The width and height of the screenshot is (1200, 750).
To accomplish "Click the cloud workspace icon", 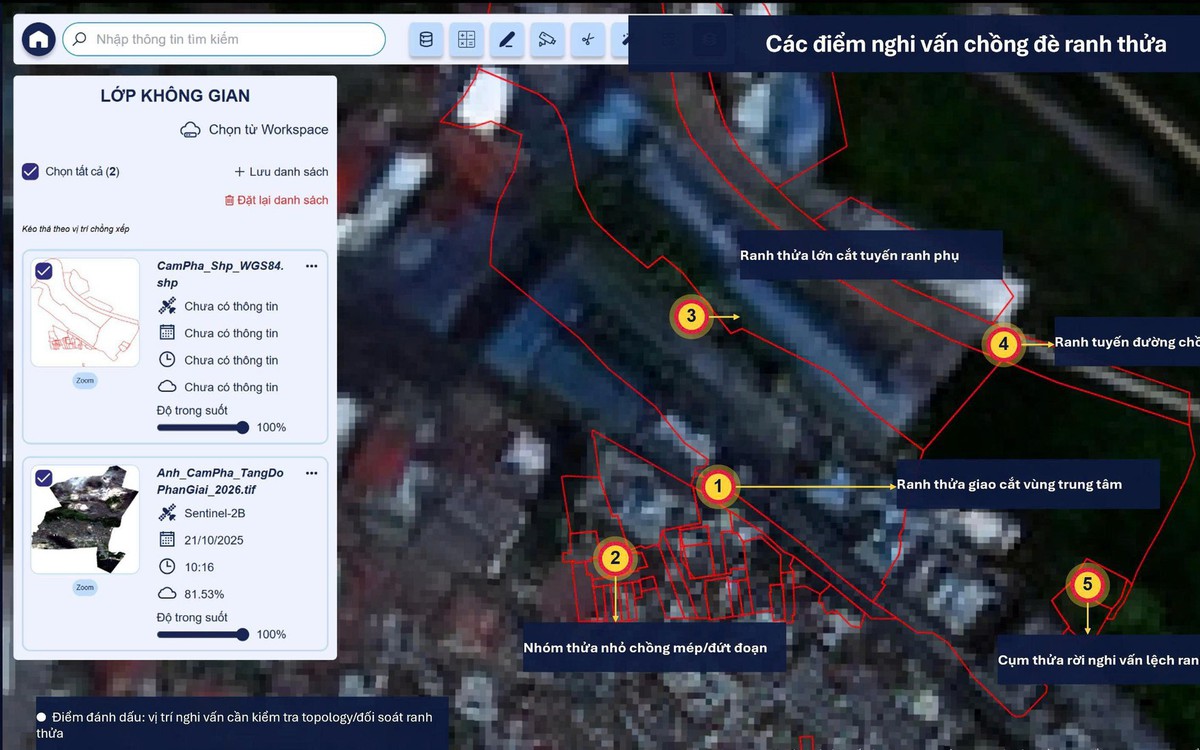I will tap(190, 130).
